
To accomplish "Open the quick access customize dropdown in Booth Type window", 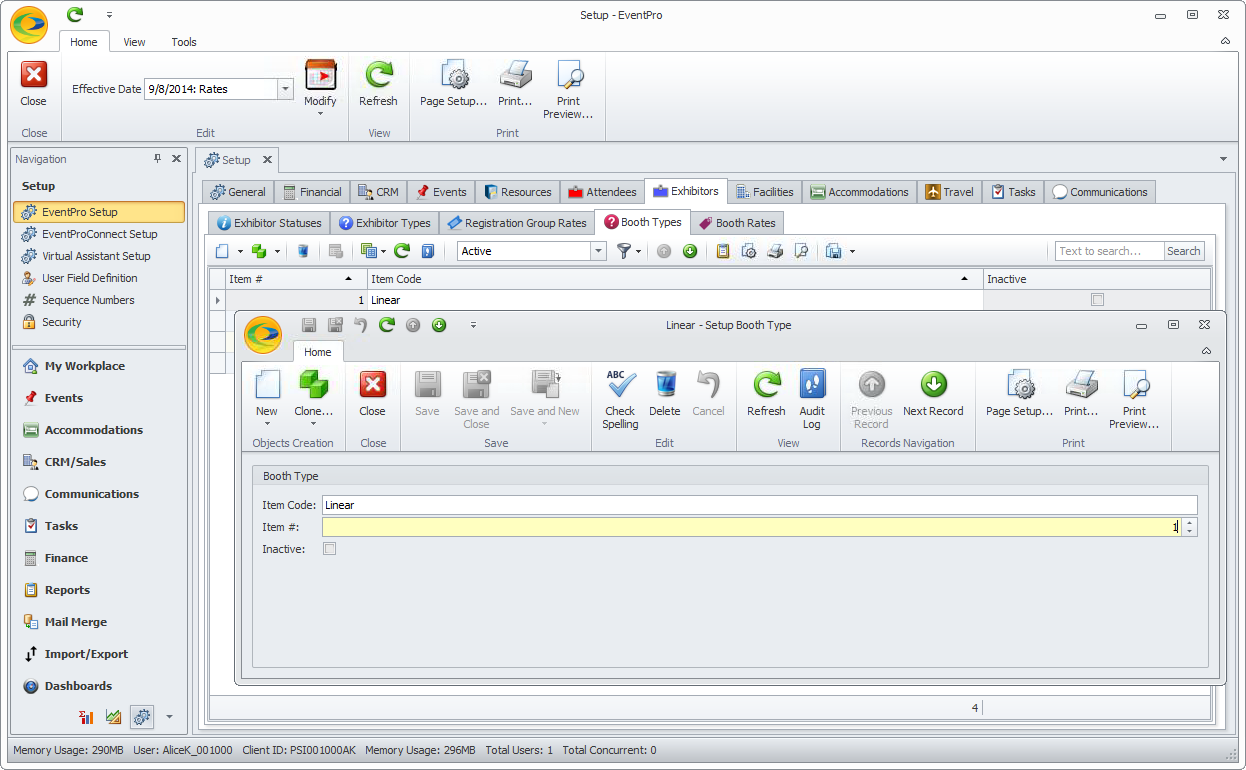I will pyautogui.click(x=473, y=325).
